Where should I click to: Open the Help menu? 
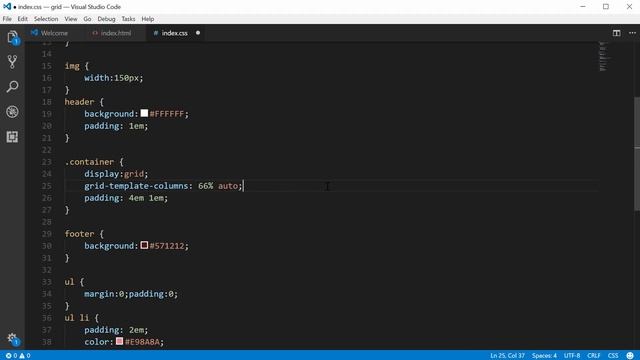click(x=147, y=19)
